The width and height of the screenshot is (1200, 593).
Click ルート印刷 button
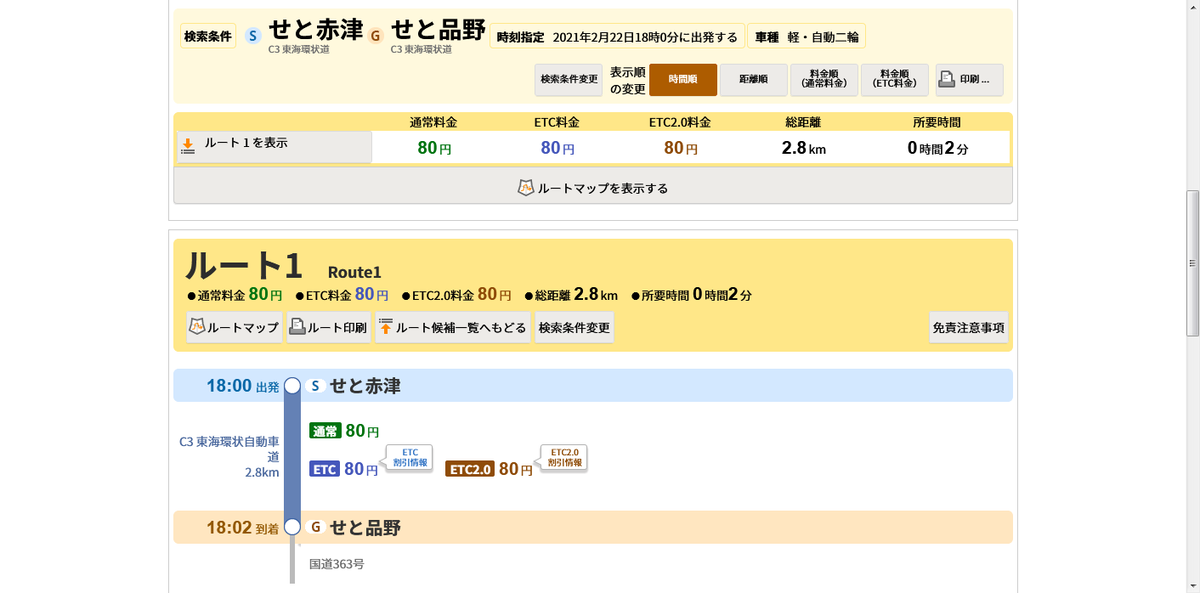click(x=328, y=327)
